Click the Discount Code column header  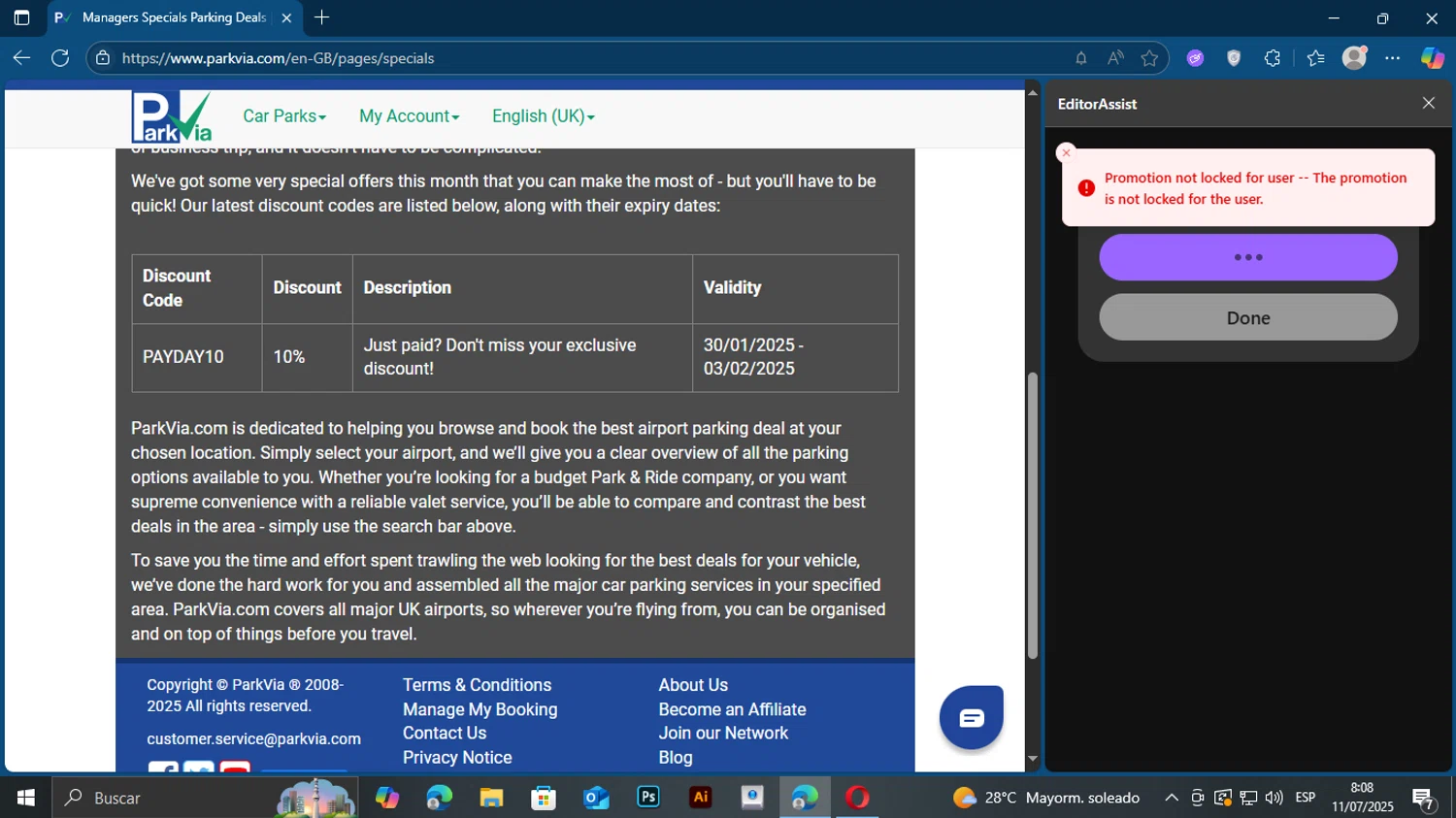[197, 288]
